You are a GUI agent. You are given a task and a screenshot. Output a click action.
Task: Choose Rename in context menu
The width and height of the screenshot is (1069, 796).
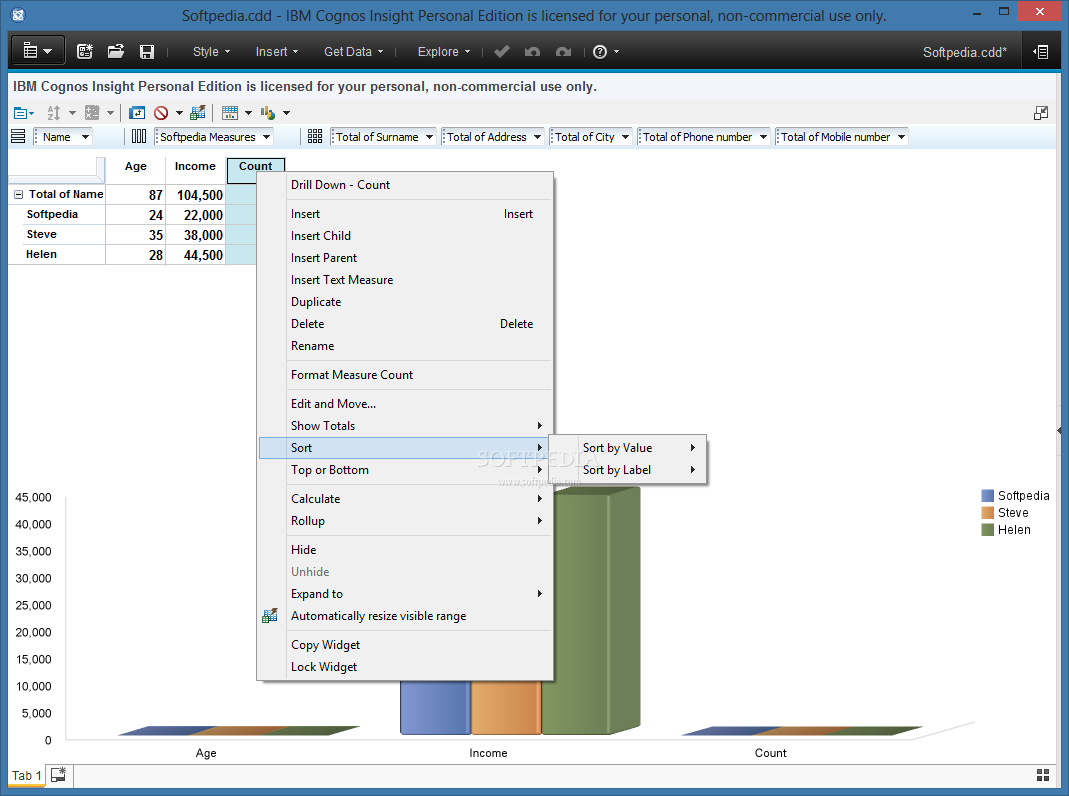[406, 346]
